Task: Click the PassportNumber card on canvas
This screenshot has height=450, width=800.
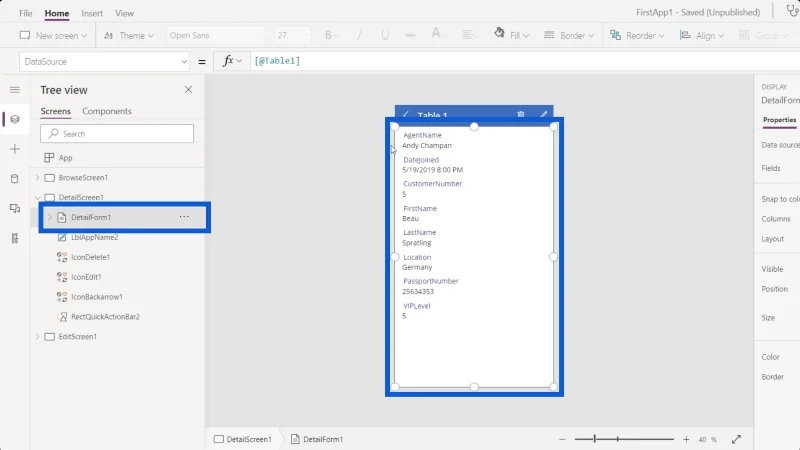Action: click(474, 286)
